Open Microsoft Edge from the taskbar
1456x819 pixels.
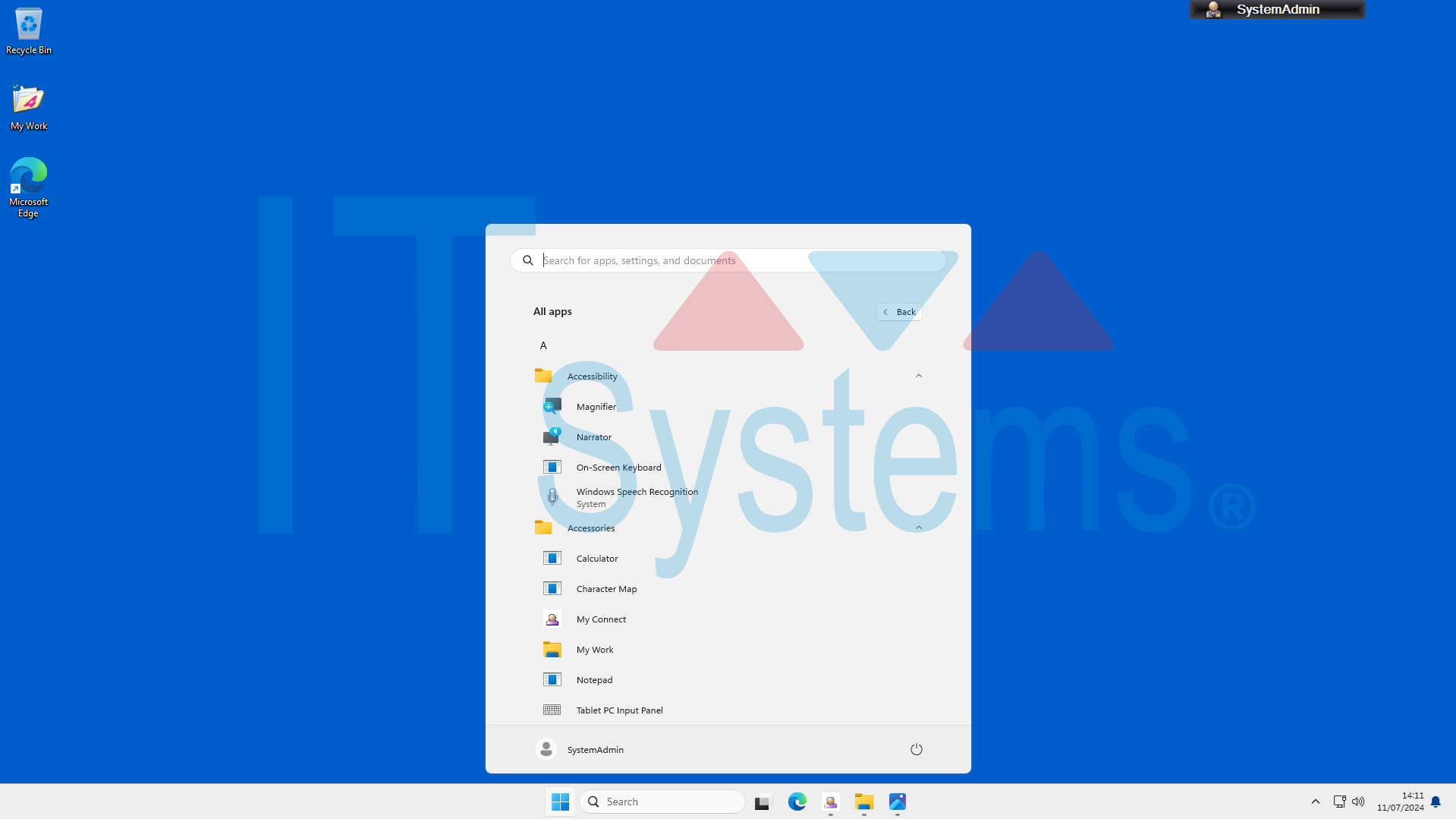click(x=797, y=802)
